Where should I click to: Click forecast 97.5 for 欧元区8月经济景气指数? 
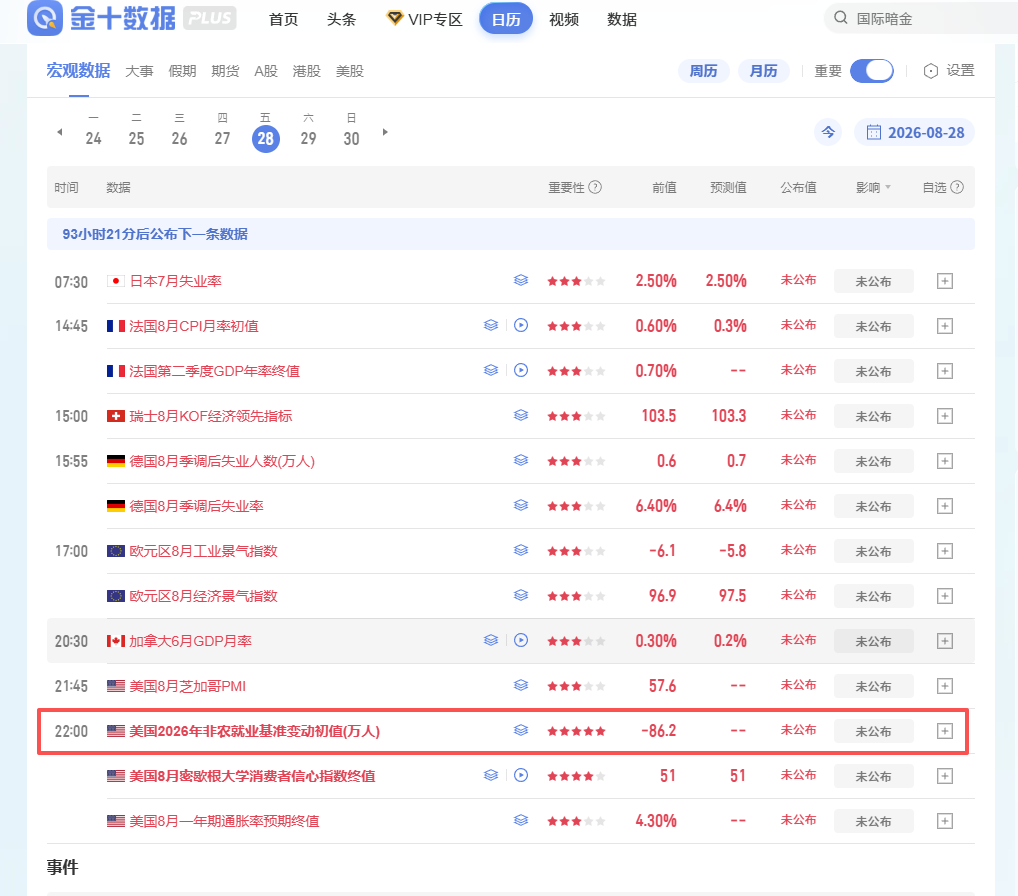point(732,595)
